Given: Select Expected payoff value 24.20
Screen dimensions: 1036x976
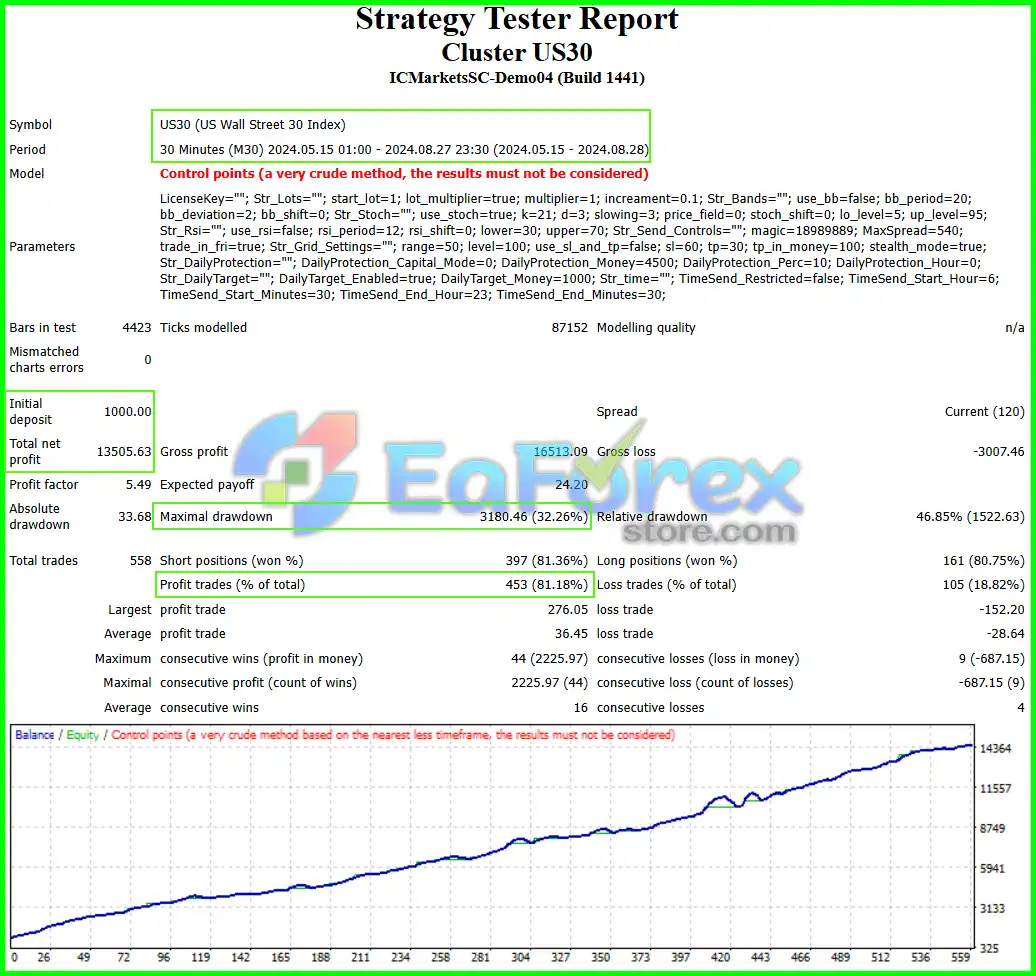Looking at the screenshot, I should (x=572, y=484).
